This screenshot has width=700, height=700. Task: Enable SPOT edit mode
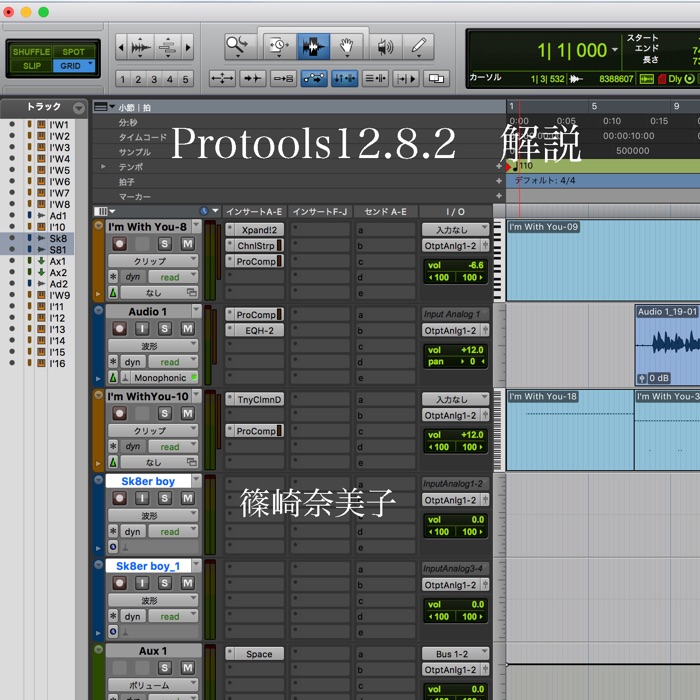(x=74, y=52)
